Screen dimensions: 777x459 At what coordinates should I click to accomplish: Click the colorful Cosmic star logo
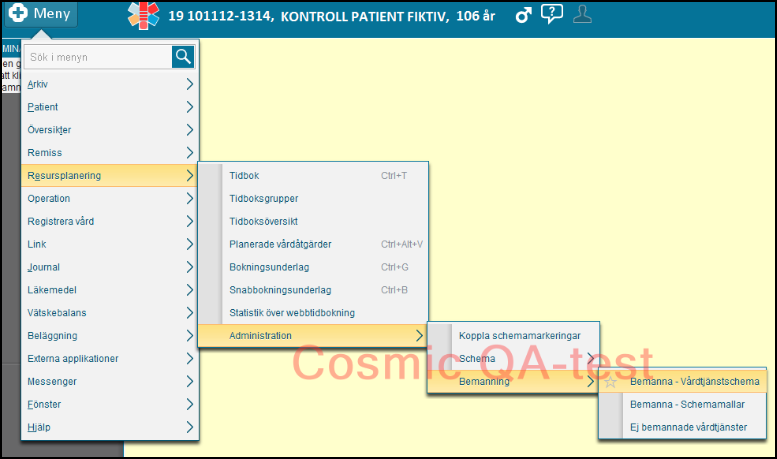tap(144, 16)
